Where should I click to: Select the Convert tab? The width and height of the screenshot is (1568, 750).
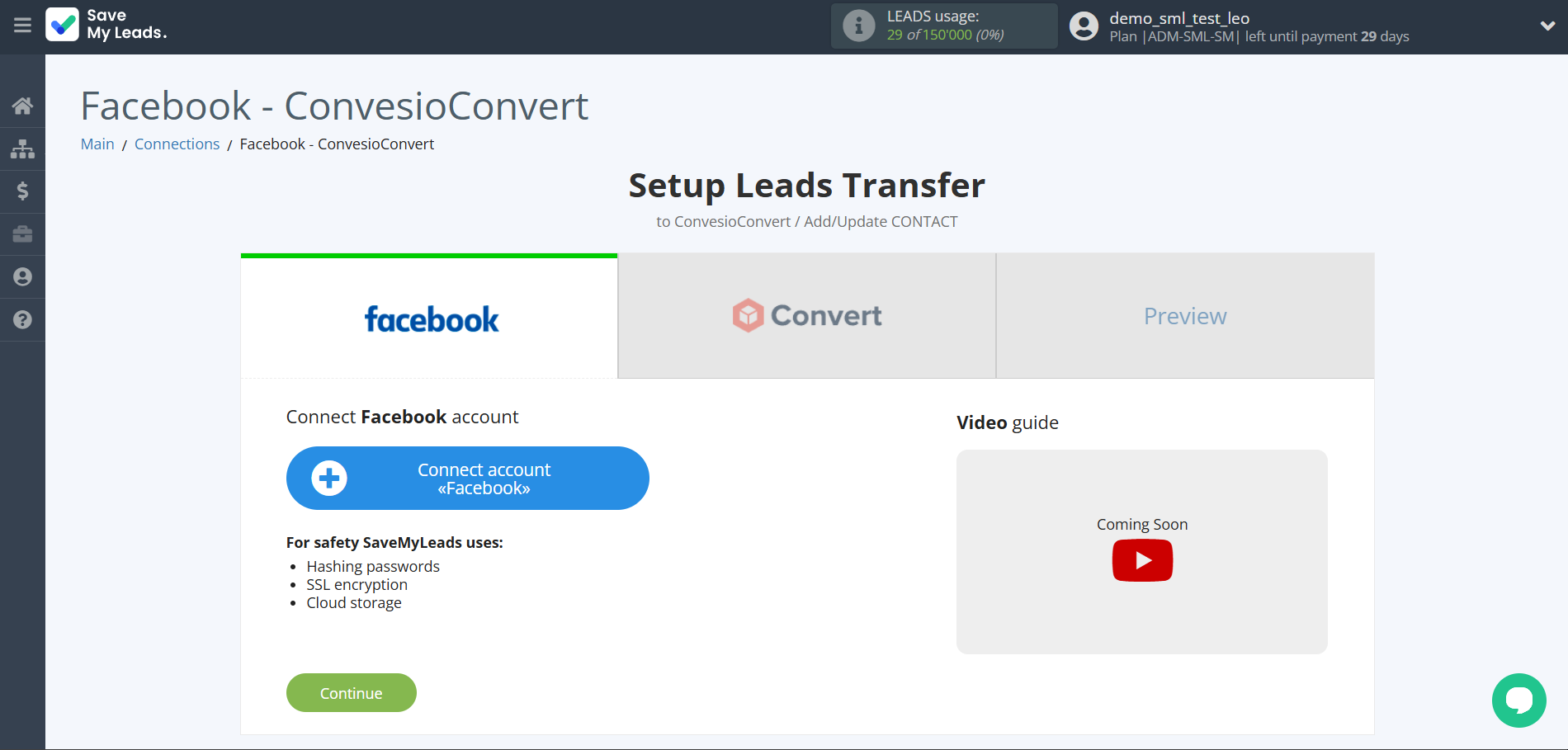coord(807,316)
